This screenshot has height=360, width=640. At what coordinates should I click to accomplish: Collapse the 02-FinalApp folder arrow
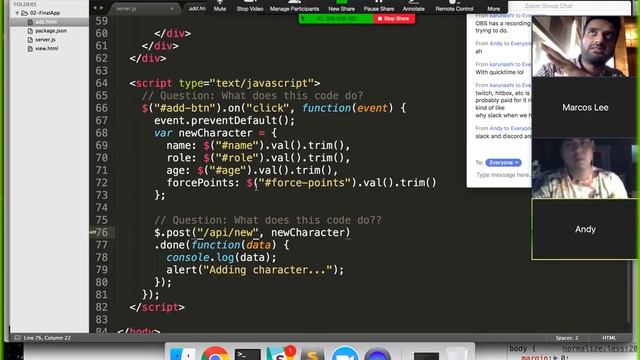tap(17, 13)
